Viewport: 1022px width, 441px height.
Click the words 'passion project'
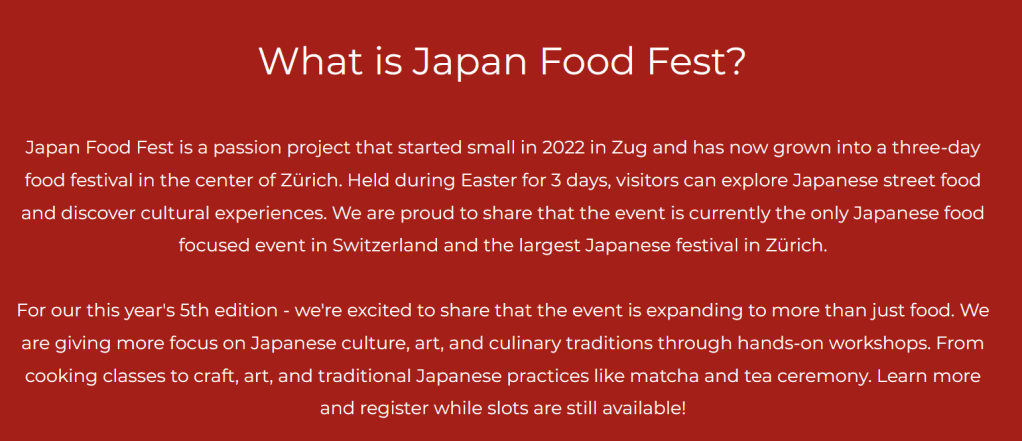tap(276, 148)
